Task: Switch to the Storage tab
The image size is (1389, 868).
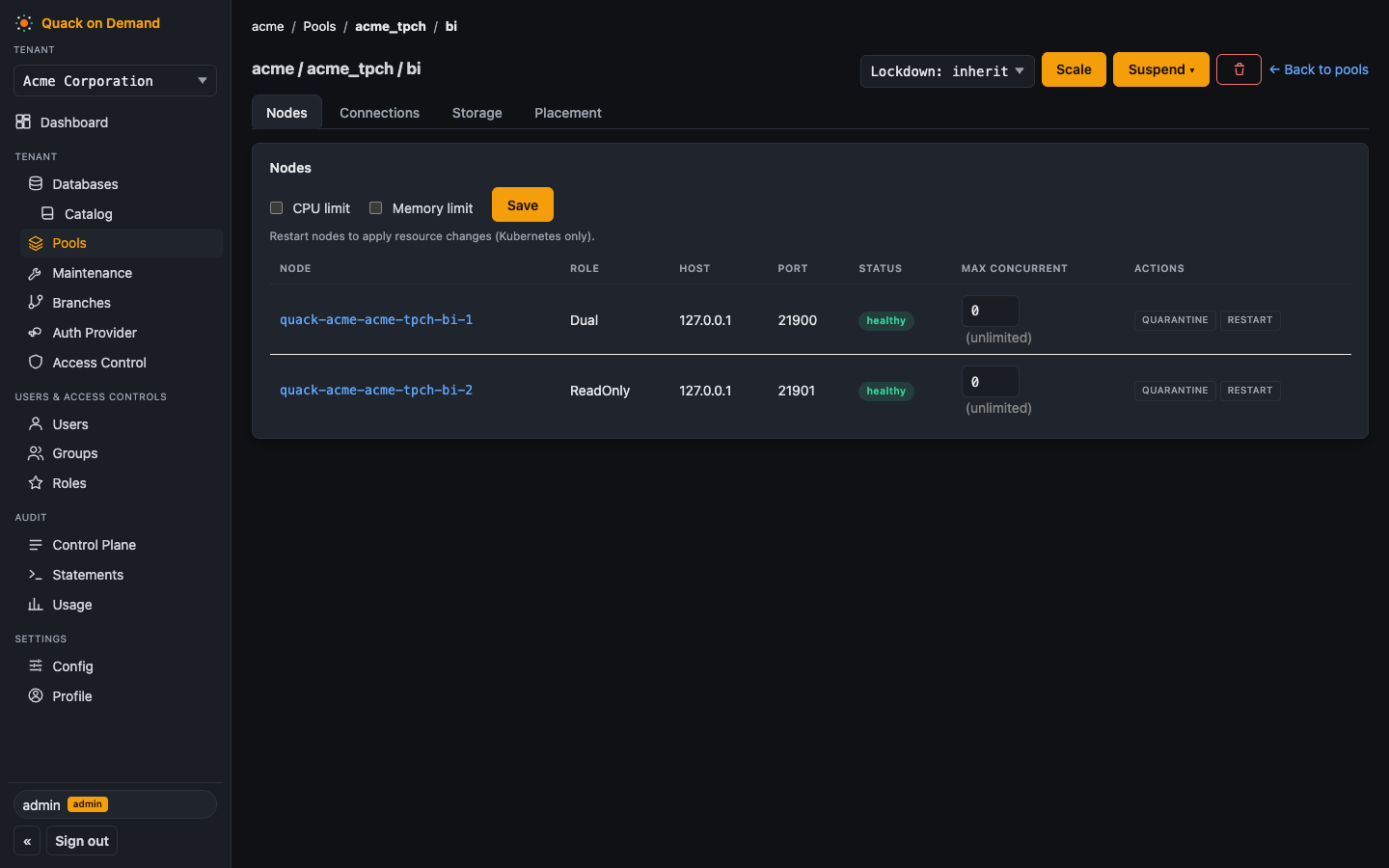Action: point(477,113)
